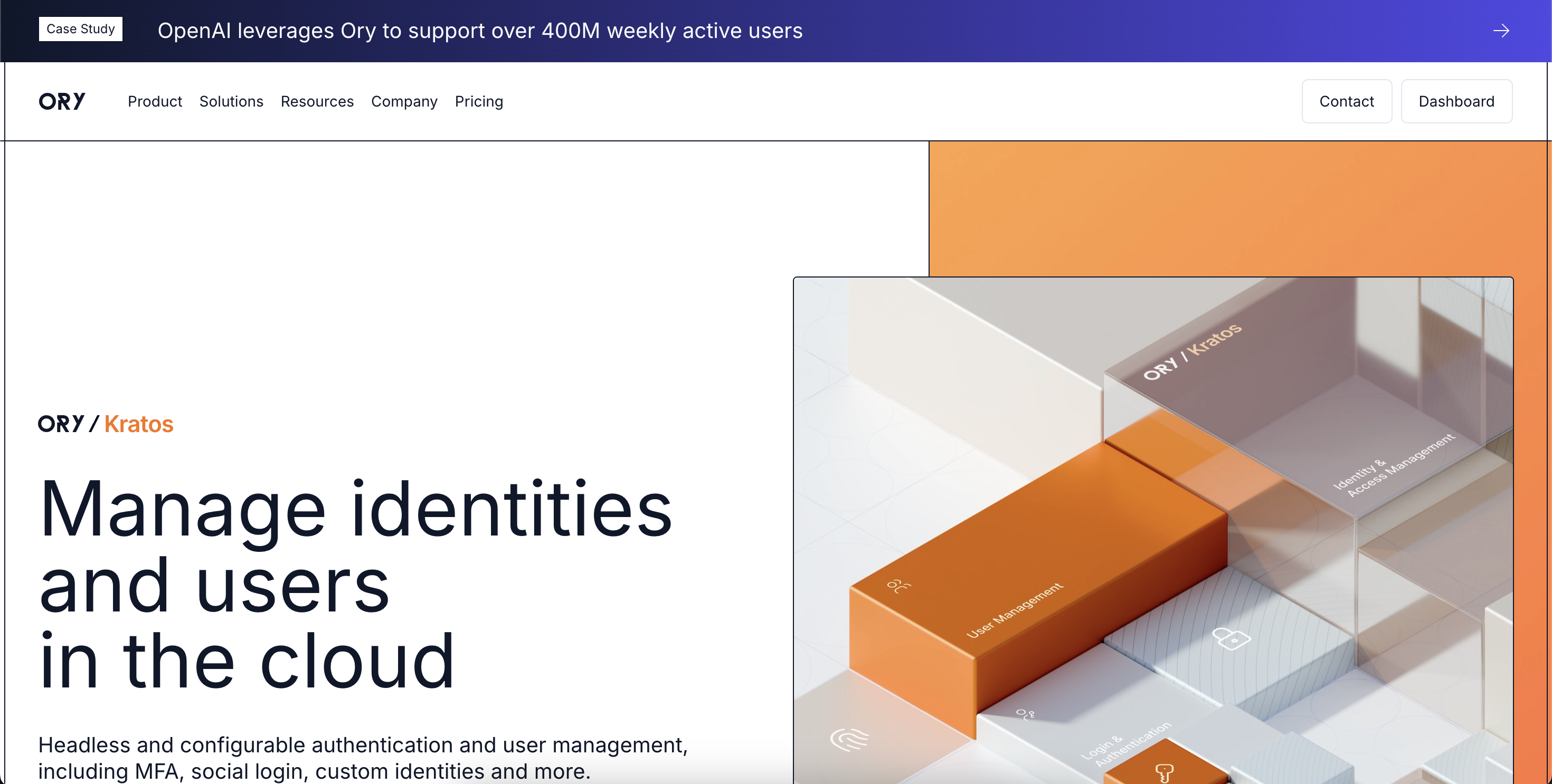Image resolution: width=1552 pixels, height=784 pixels.
Task: Read the OpenAI case study banner text
Action: point(480,31)
